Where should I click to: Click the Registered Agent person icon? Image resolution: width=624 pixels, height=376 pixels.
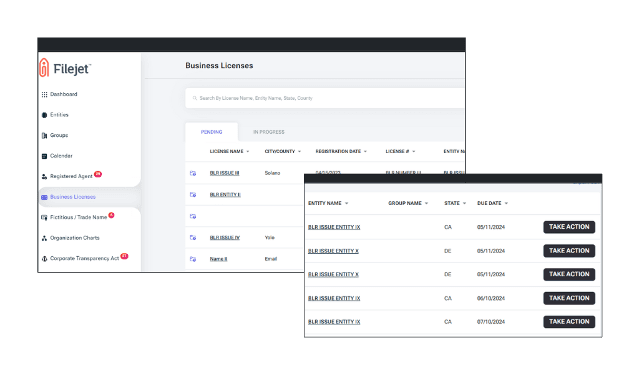pyautogui.click(x=44, y=177)
